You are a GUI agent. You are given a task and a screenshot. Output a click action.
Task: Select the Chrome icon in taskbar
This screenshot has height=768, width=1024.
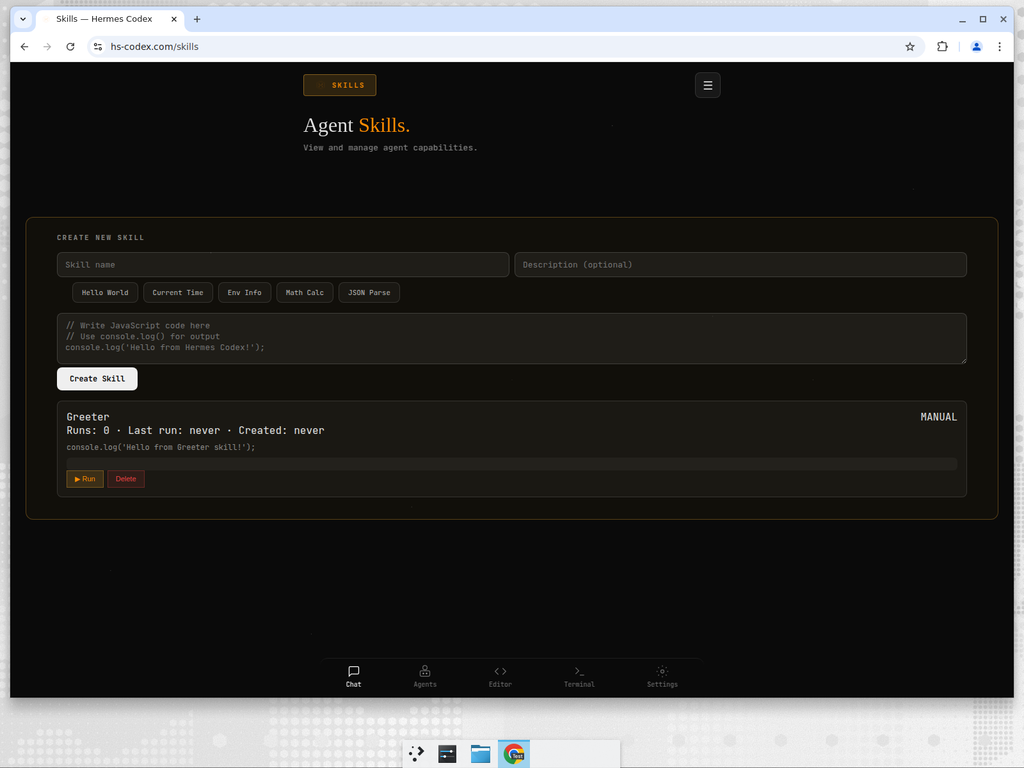click(x=514, y=754)
